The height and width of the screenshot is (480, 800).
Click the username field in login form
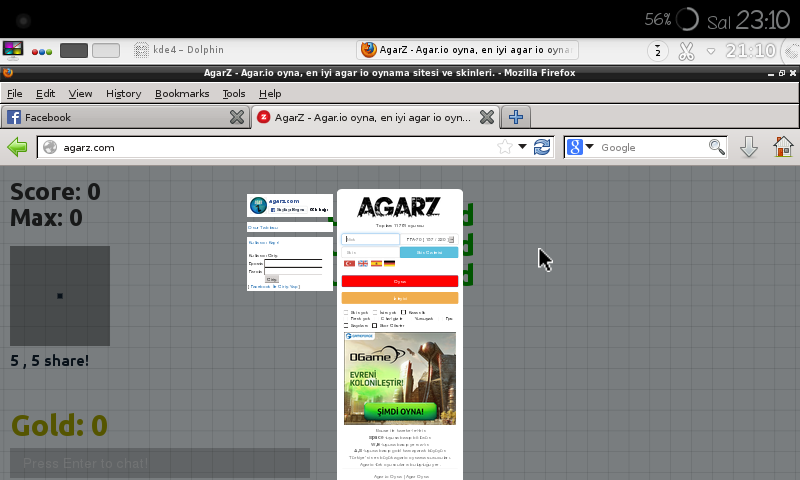(x=293, y=263)
